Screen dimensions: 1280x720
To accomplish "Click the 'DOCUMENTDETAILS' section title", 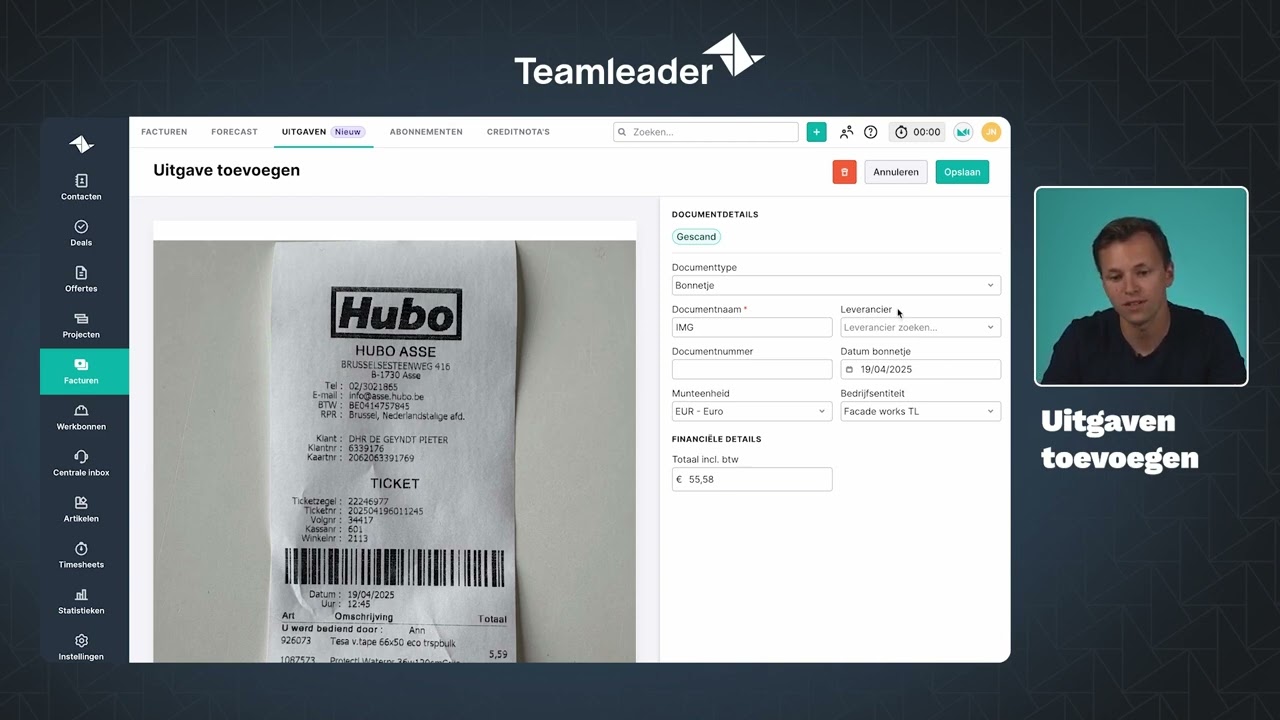I will click(715, 215).
